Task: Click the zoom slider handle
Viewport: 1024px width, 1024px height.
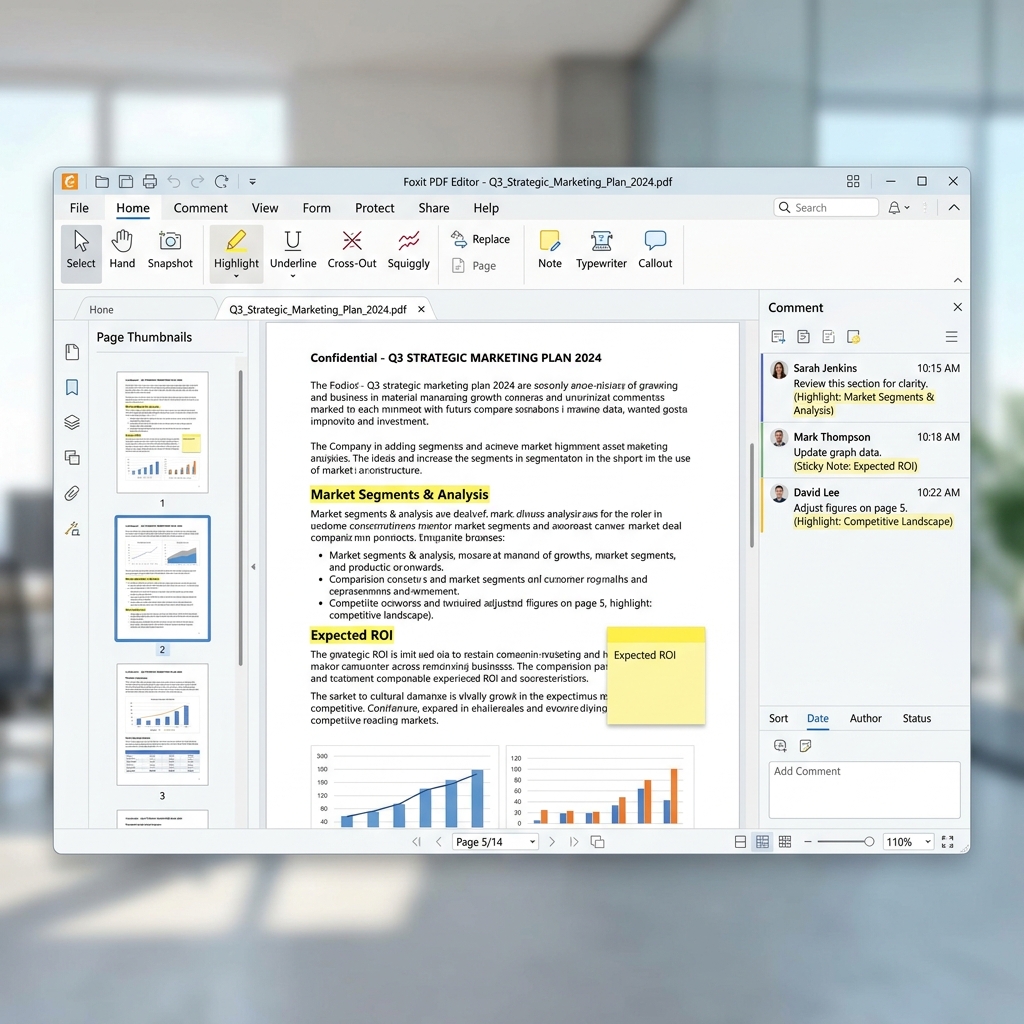Action: [869, 842]
